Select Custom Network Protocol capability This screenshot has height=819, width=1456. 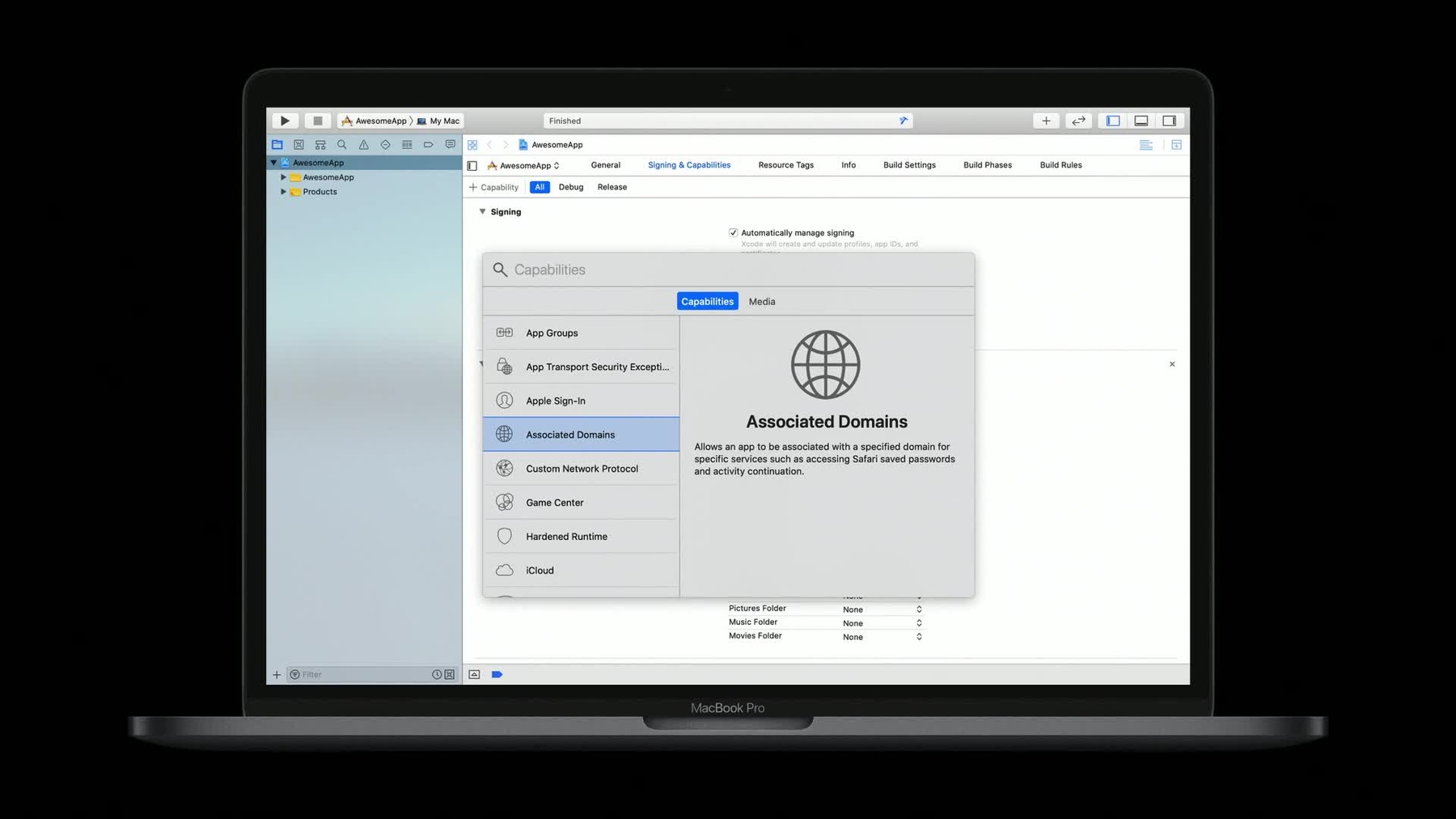(581, 469)
